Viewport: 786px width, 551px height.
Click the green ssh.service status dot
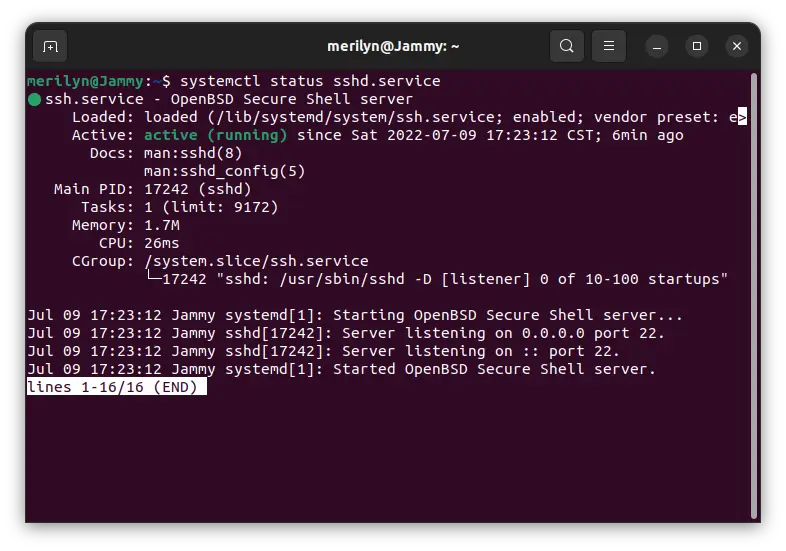[34, 99]
